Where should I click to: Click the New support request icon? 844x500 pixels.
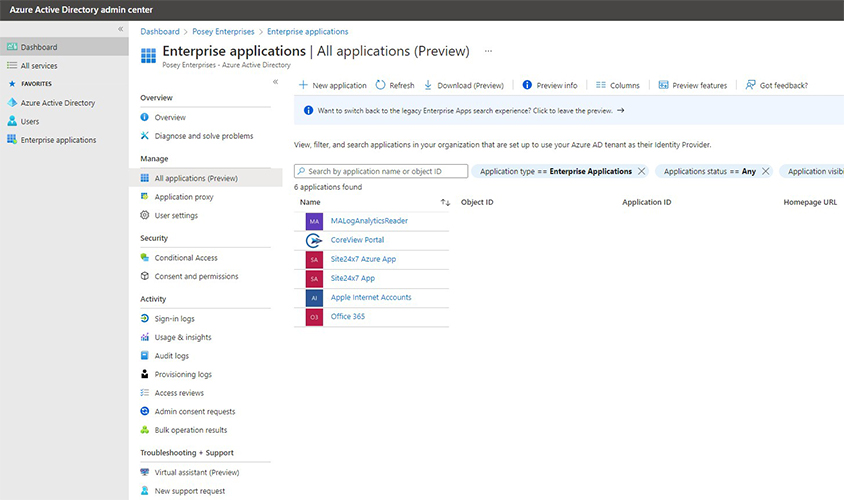coord(144,490)
